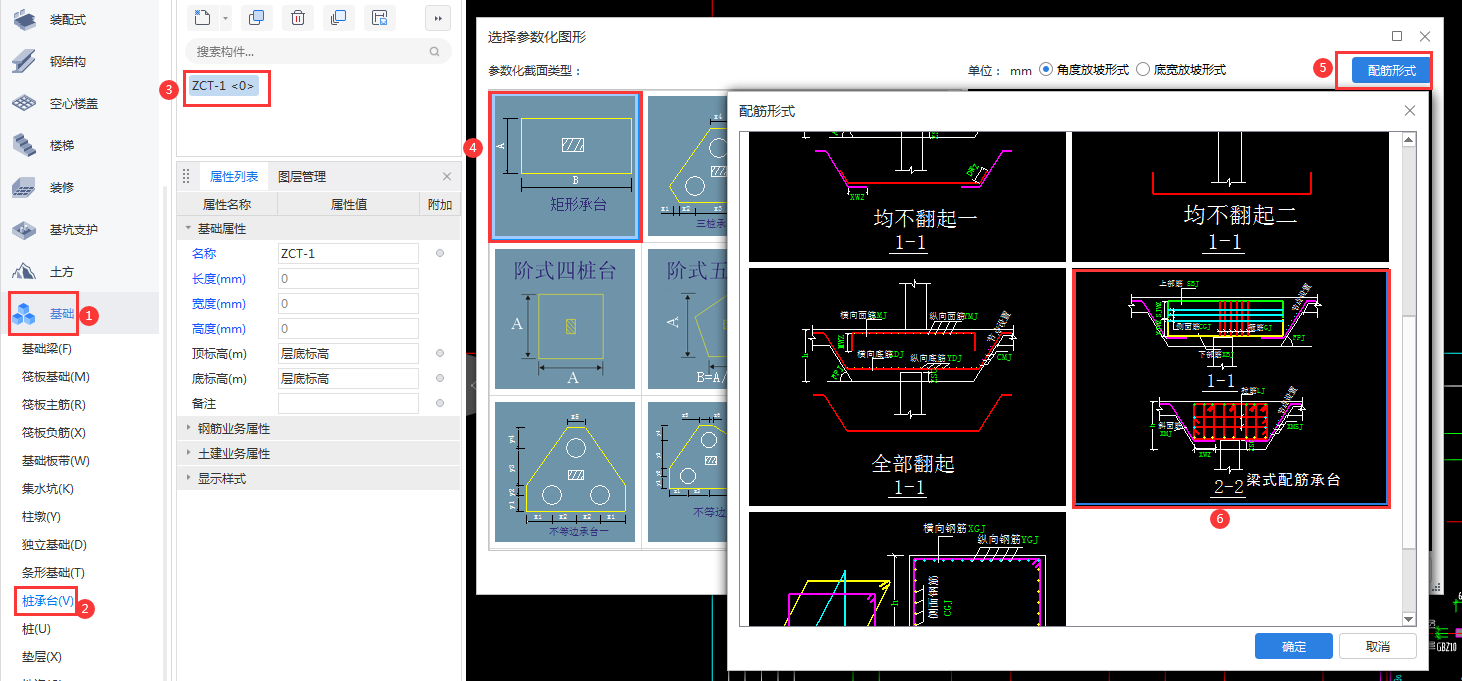Click the properties panel drag handle

click(x=186, y=177)
